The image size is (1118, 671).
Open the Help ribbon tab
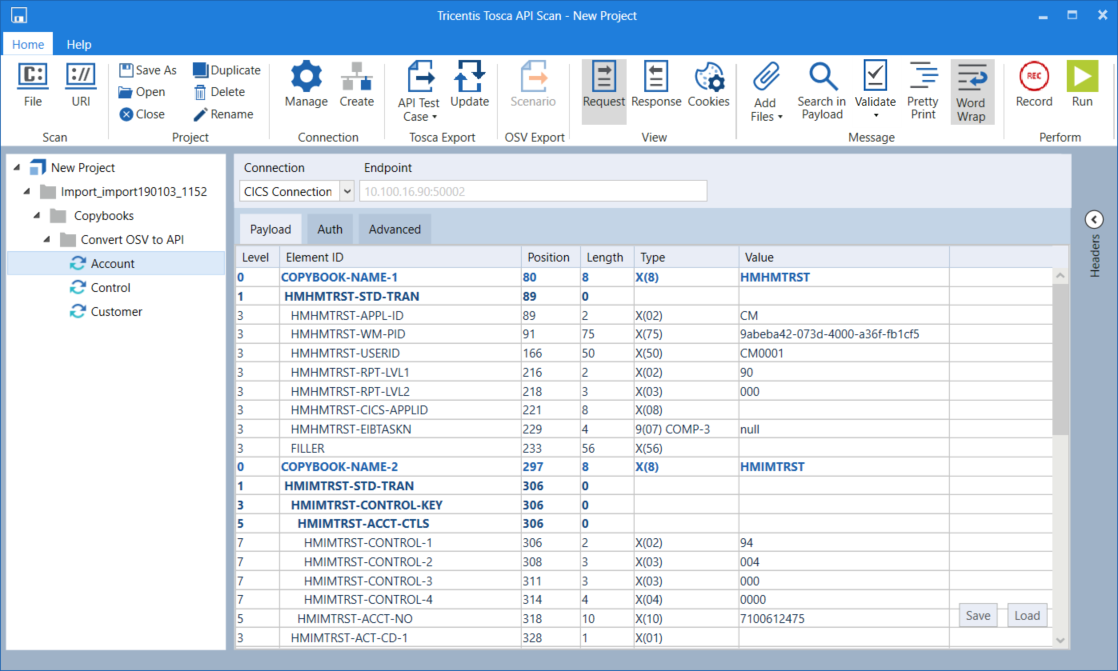tap(79, 44)
